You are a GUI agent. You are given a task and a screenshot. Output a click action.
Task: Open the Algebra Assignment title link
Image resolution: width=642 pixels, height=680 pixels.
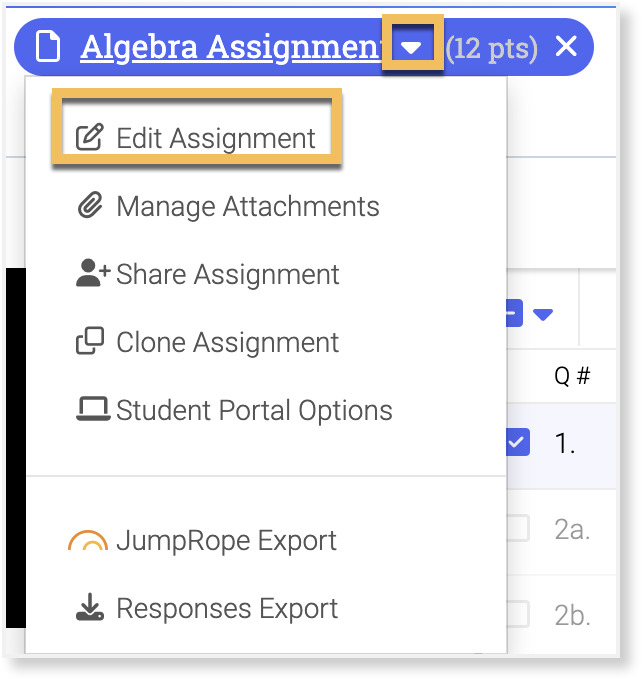pos(232,47)
